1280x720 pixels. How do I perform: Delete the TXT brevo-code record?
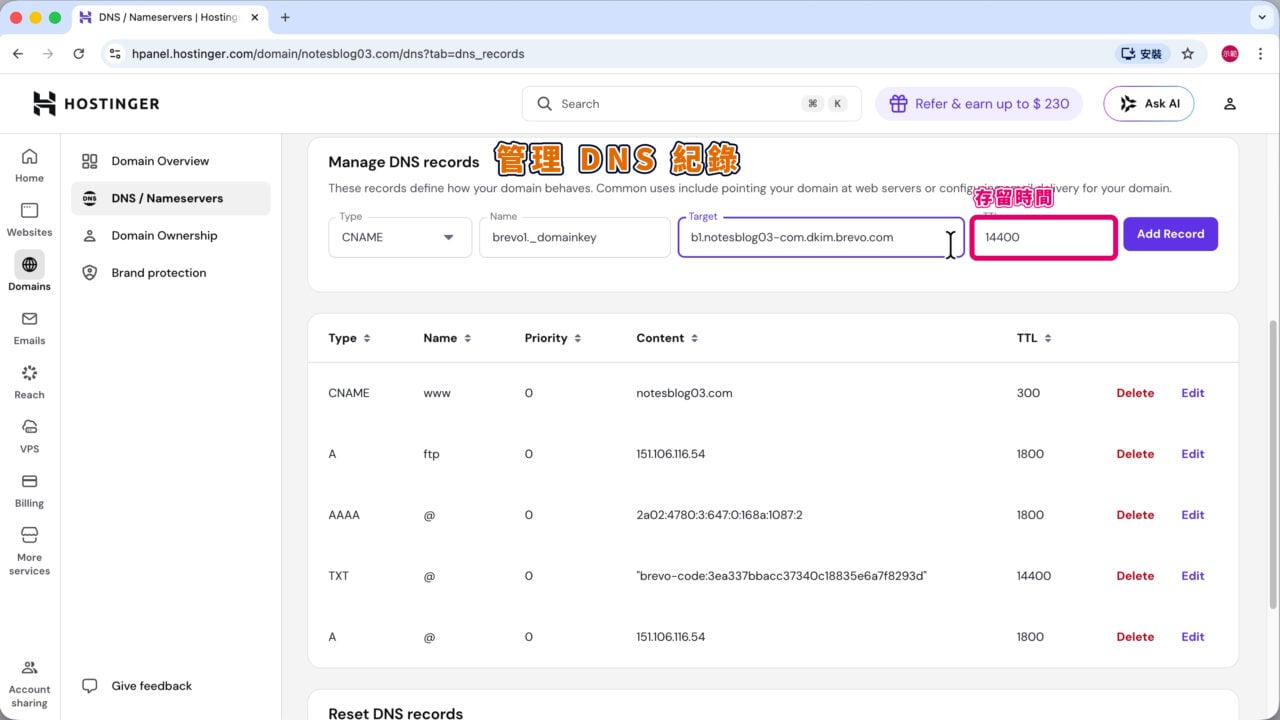1135,576
